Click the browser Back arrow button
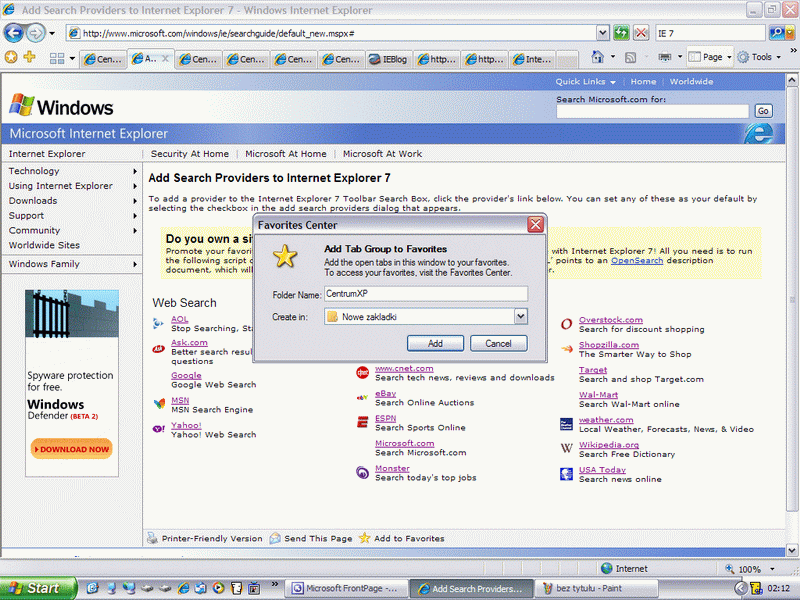800x600 pixels. [14, 33]
